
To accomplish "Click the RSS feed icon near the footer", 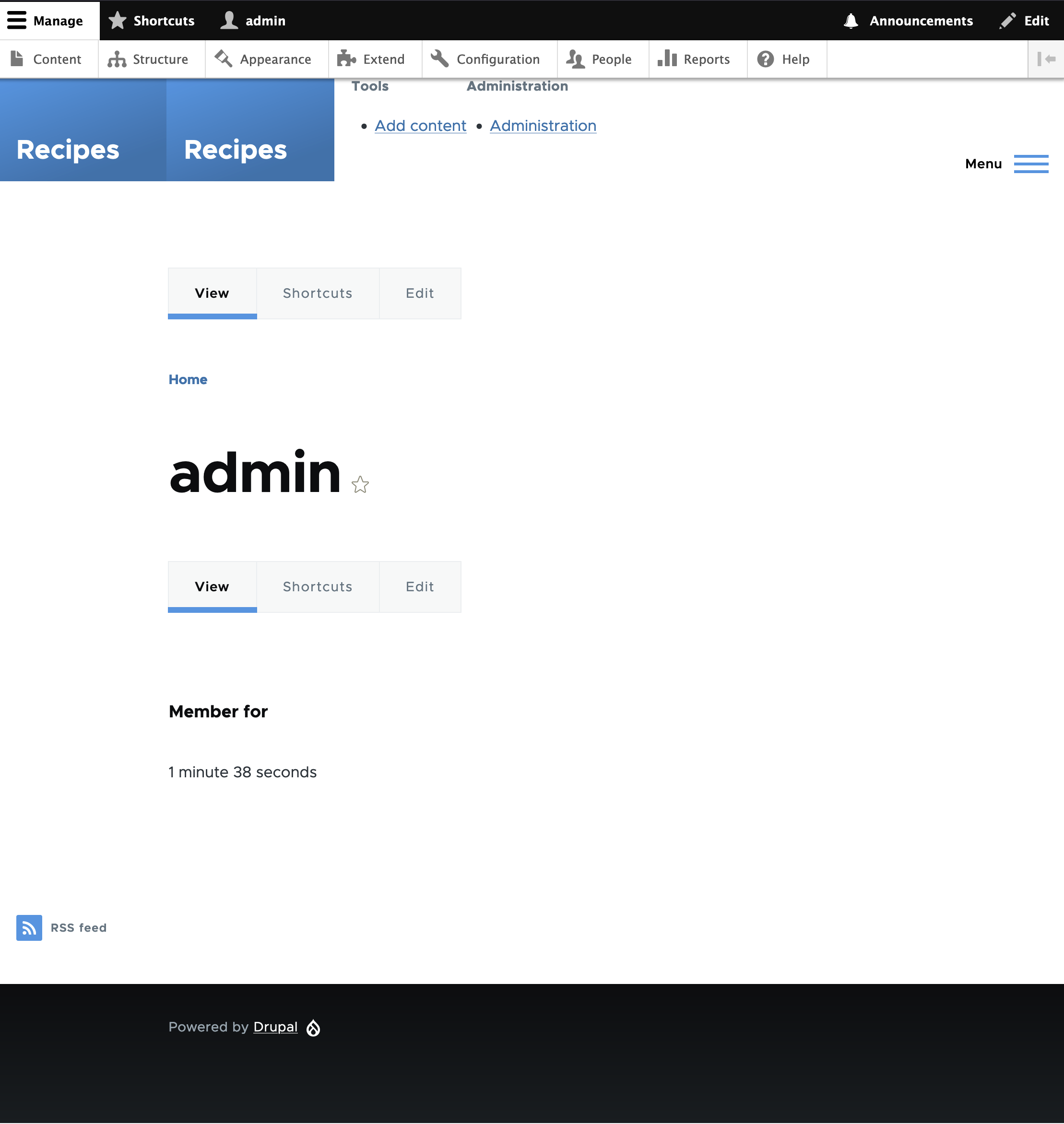I will point(29,928).
